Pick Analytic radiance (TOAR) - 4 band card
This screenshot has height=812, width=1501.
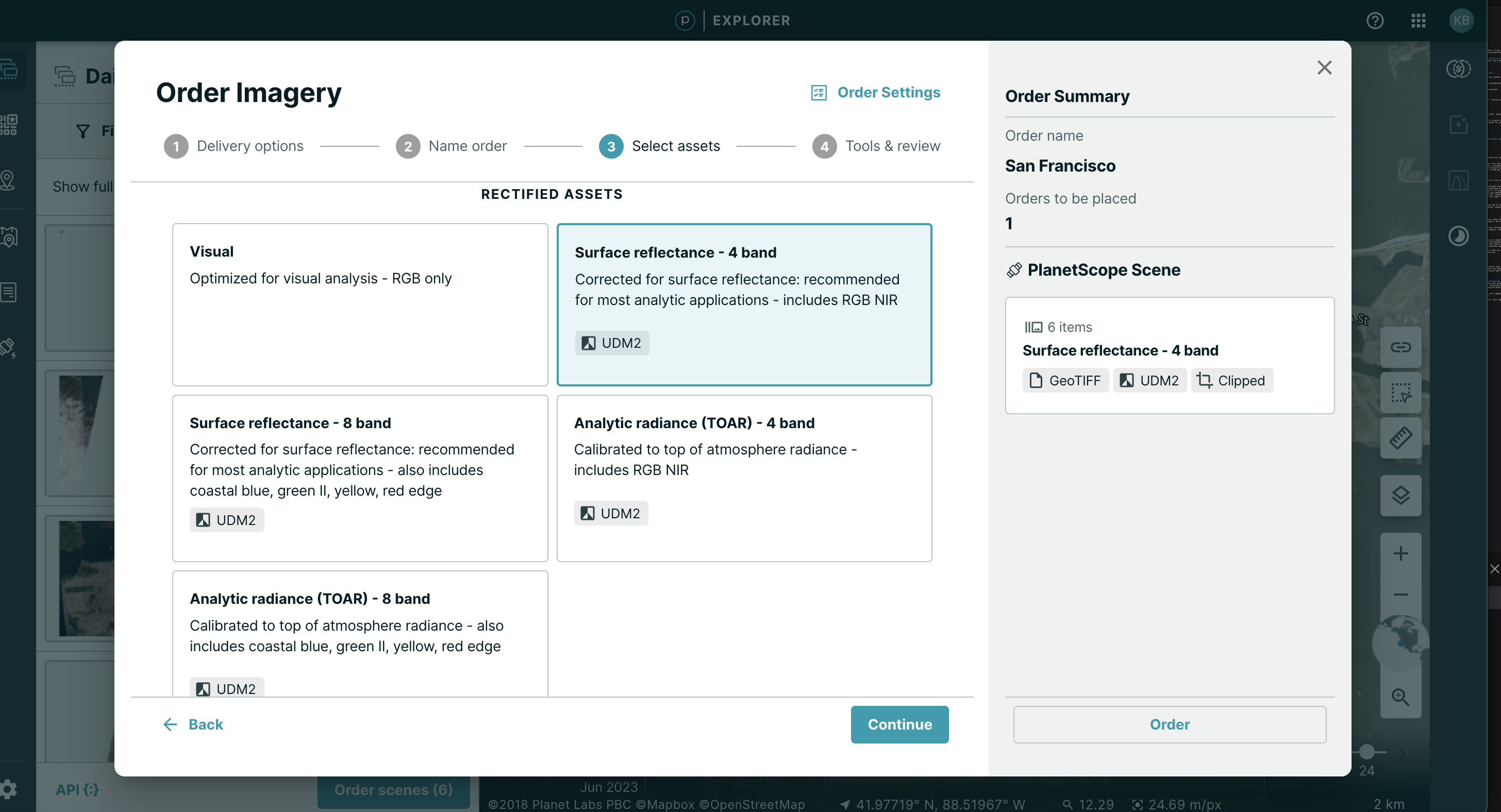[744, 478]
